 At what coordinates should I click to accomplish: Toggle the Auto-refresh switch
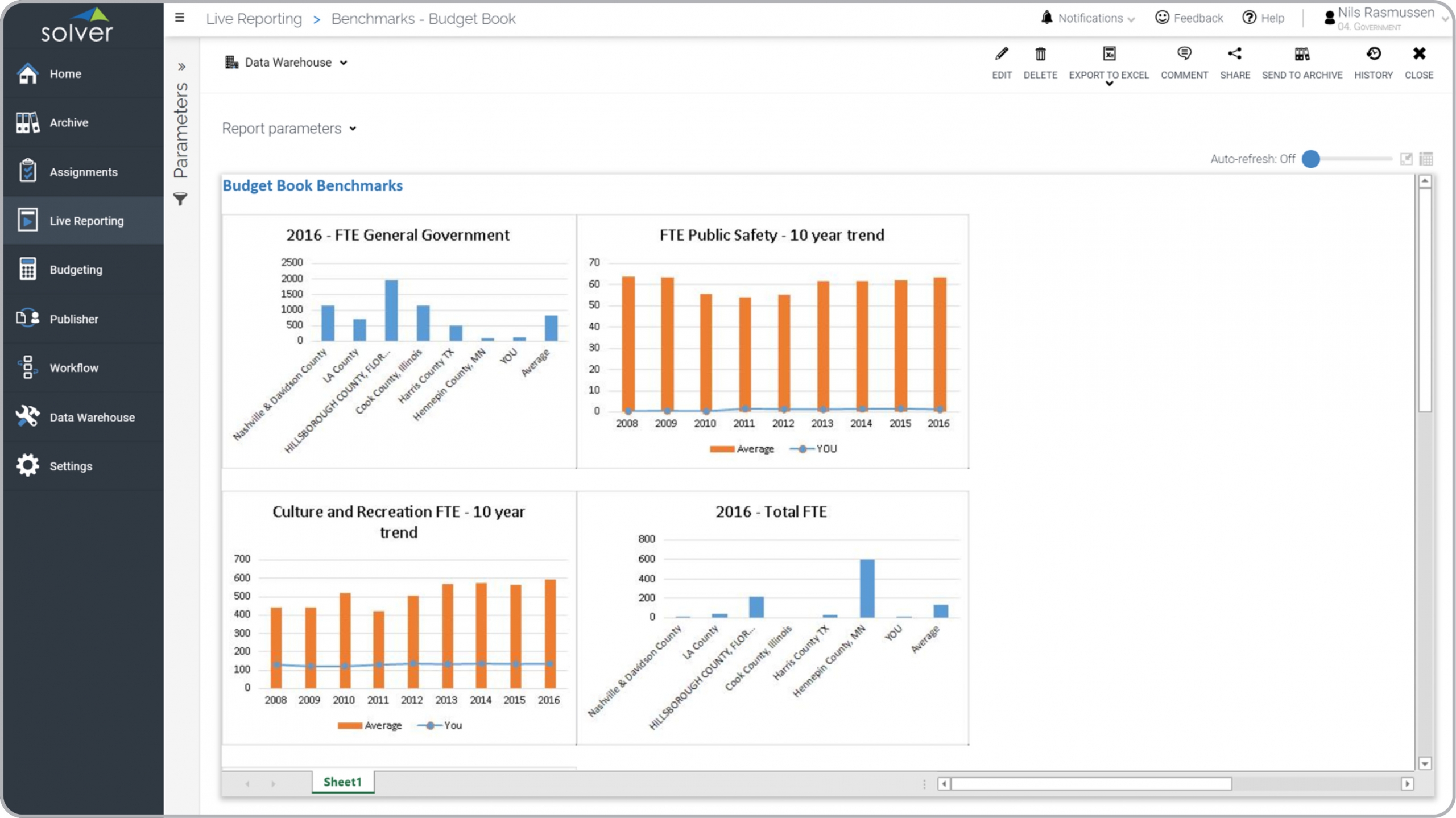(x=1311, y=159)
